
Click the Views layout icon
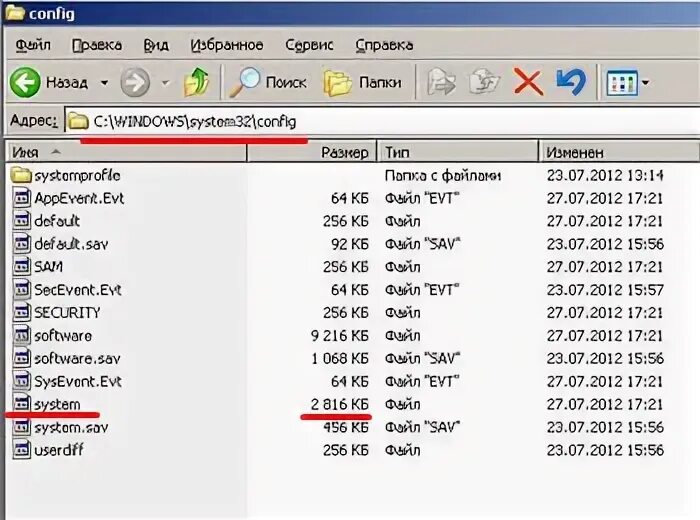[x=621, y=83]
